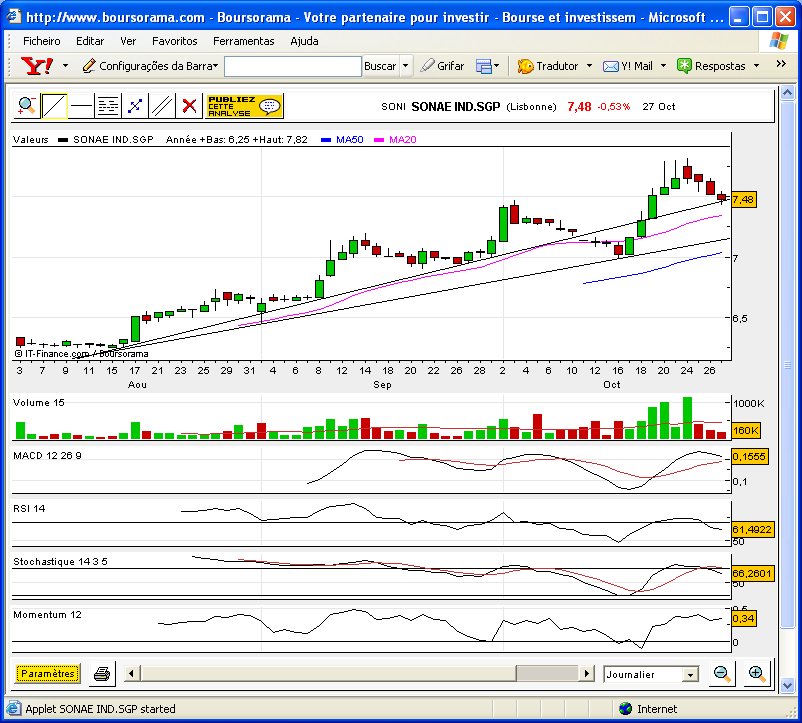Screen dimensions: 802x723
Task: Open the Ficheiro menu
Action: (41, 41)
